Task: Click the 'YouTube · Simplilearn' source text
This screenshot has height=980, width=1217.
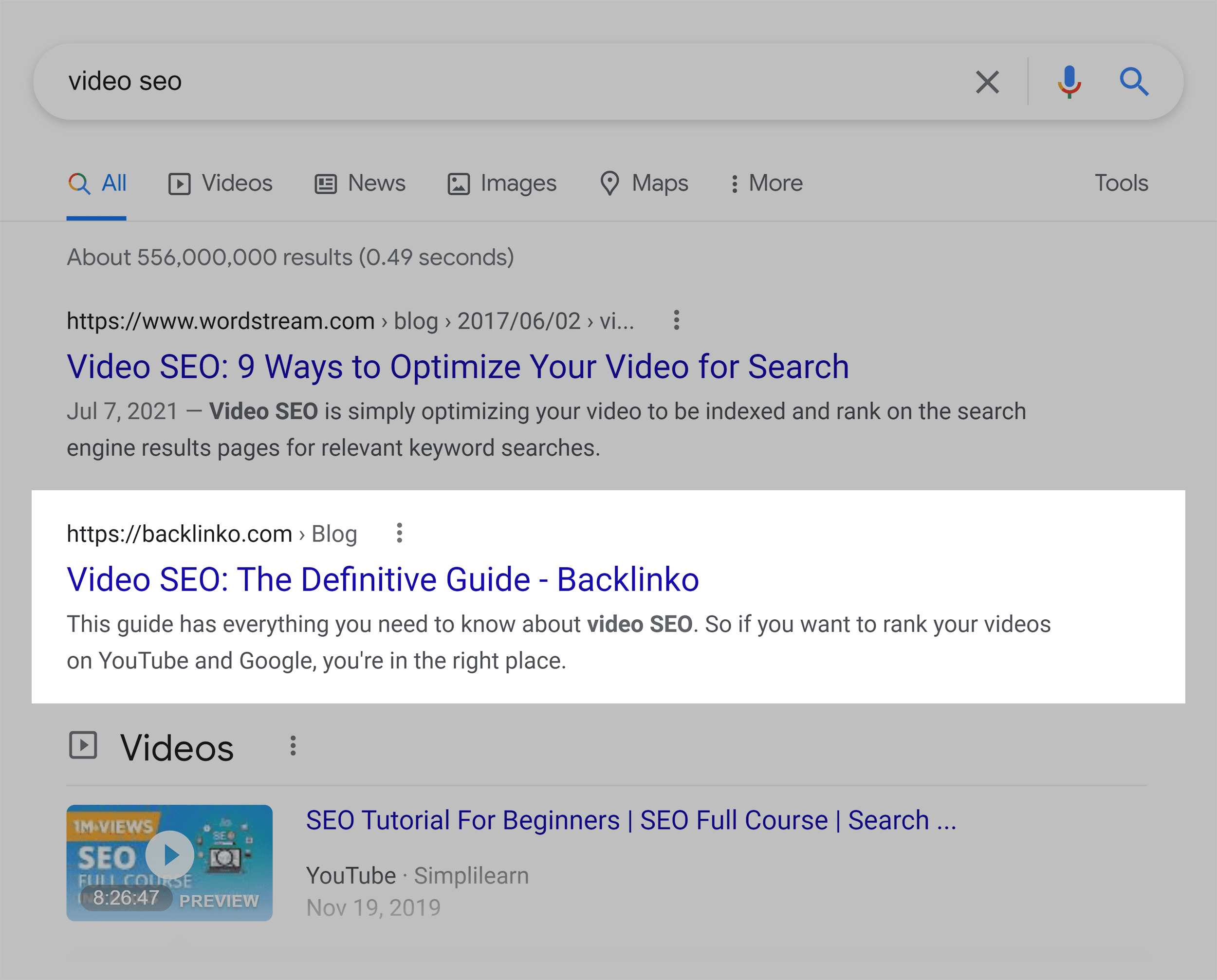Action: pos(417,875)
